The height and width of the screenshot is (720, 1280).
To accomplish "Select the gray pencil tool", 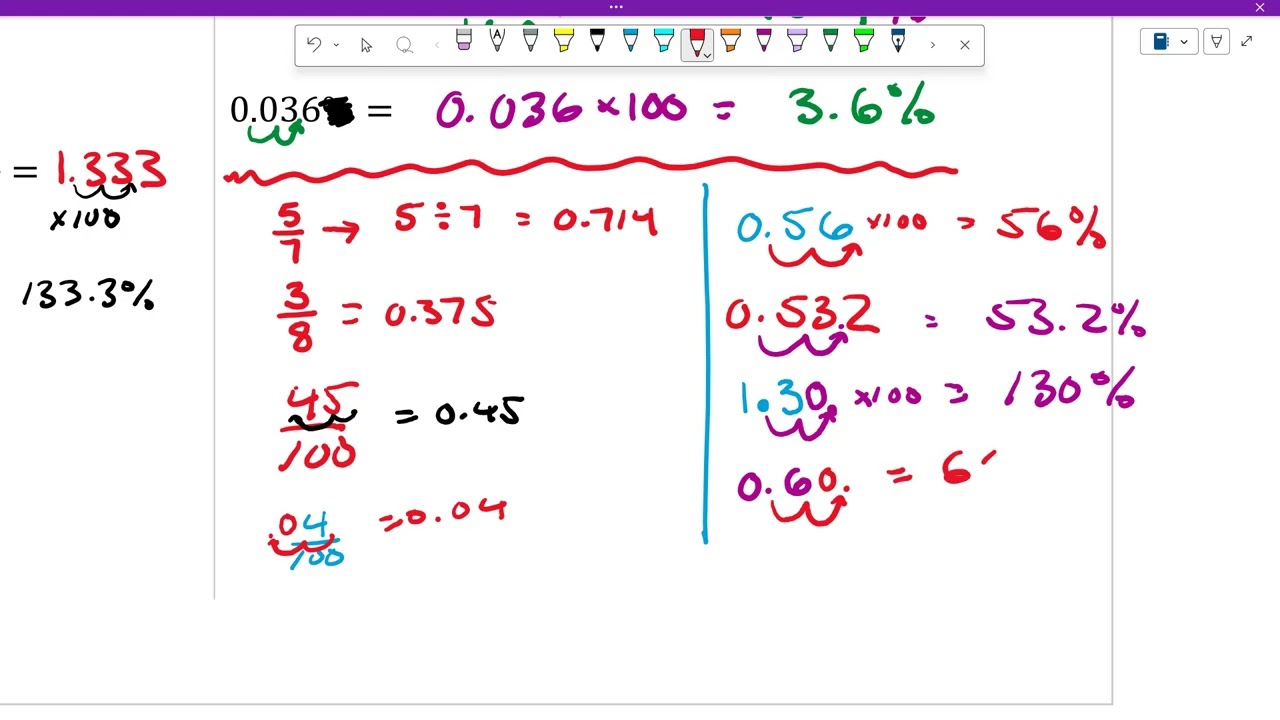I will click(530, 41).
